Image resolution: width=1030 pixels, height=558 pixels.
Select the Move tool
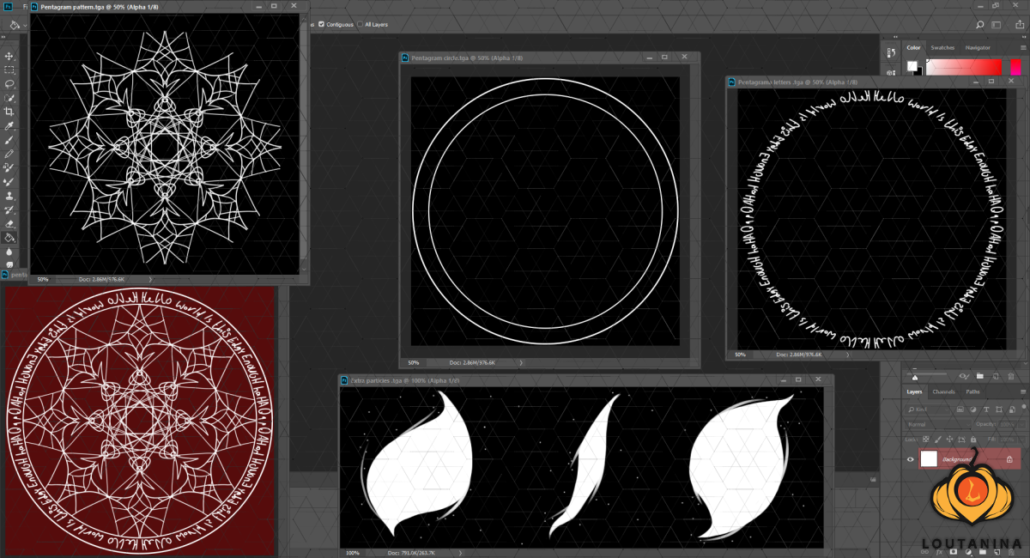tap(10, 56)
